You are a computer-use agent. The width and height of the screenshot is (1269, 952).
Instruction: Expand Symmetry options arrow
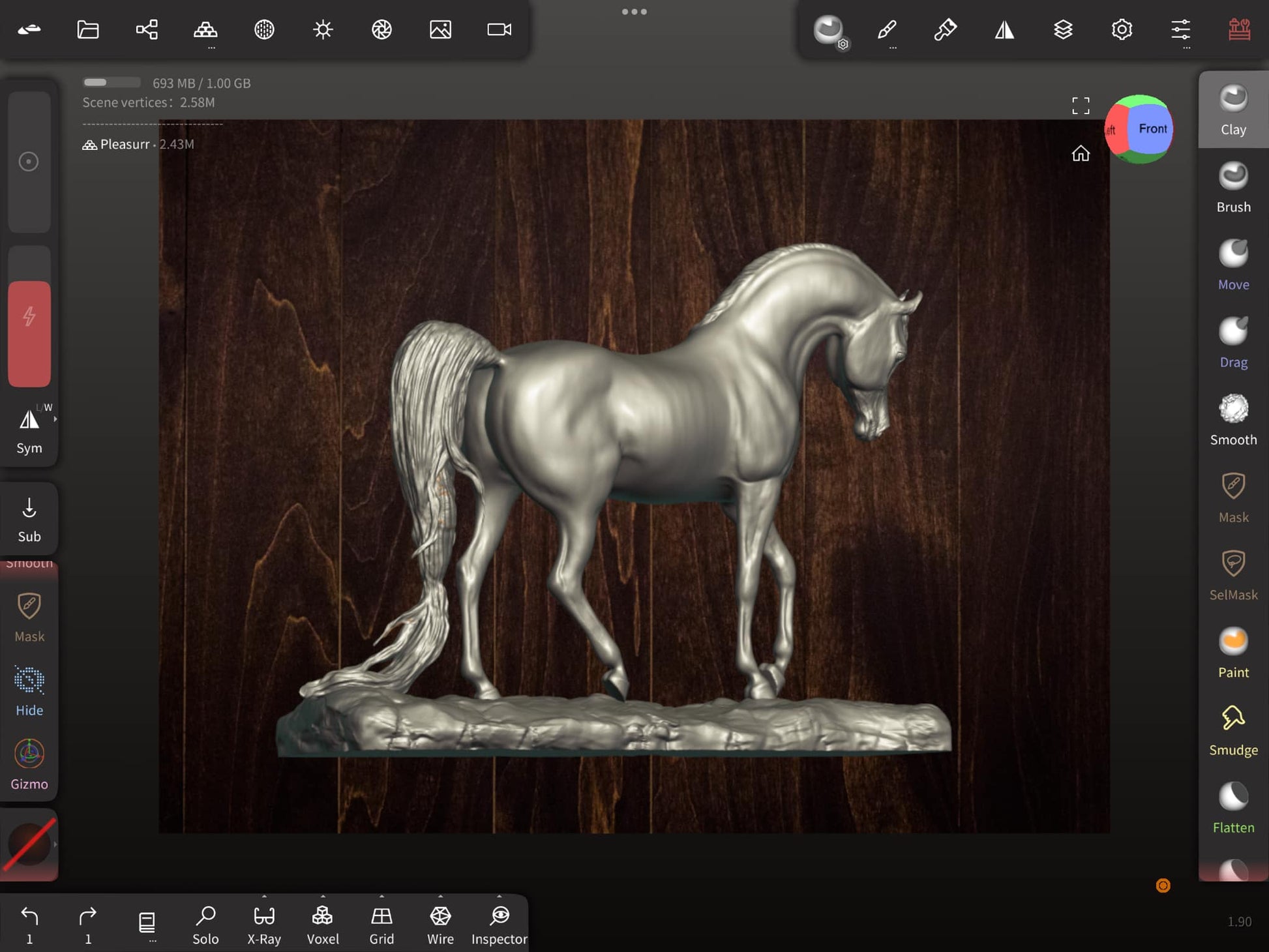pyautogui.click(x=55, y=419)
